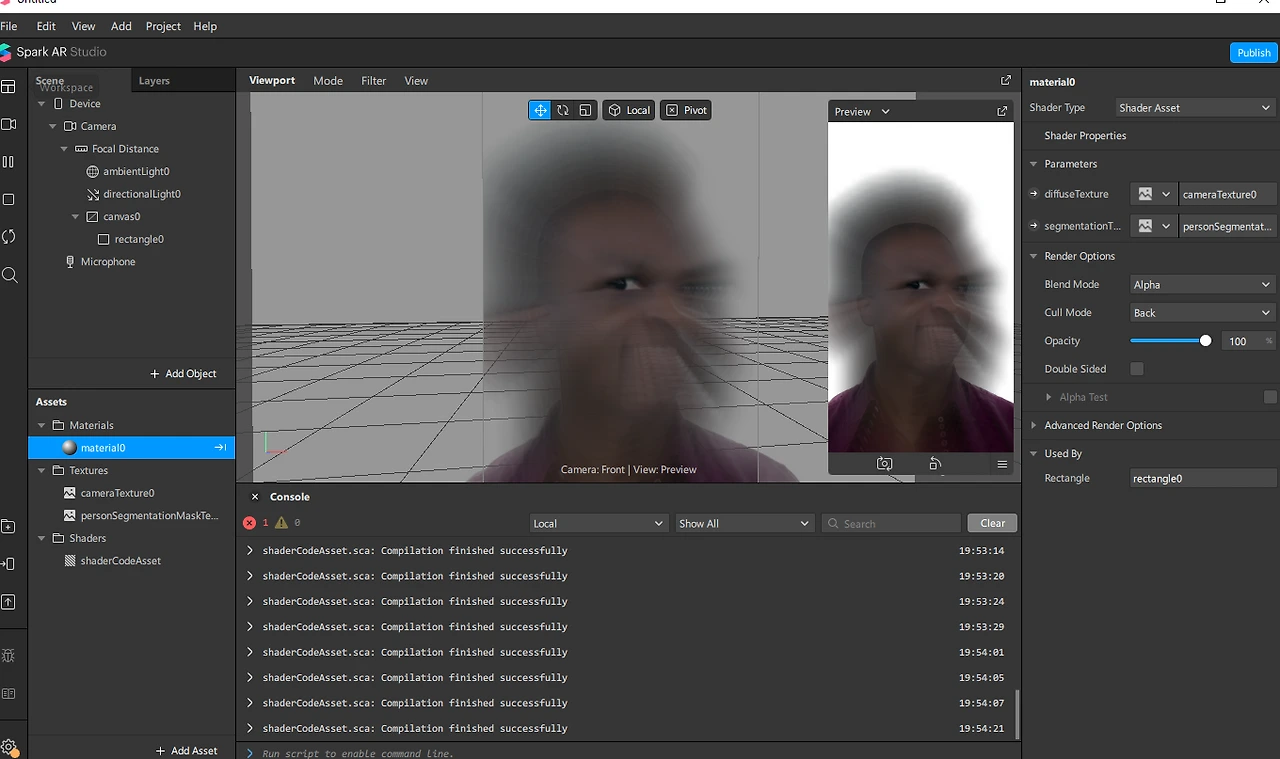Open the console Show All filter dropdown
This screenshot has width=1280, height=759.
744,523
